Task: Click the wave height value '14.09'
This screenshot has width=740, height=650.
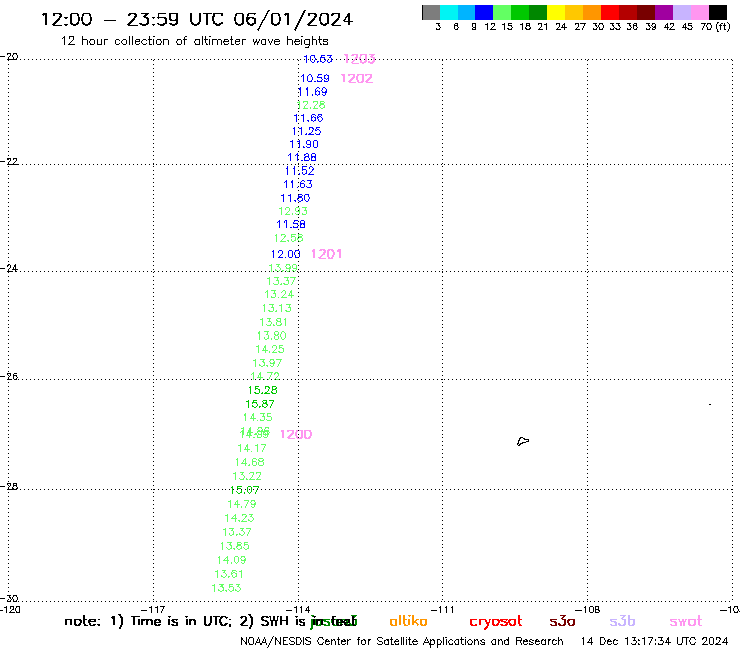Action: (231, 560)
